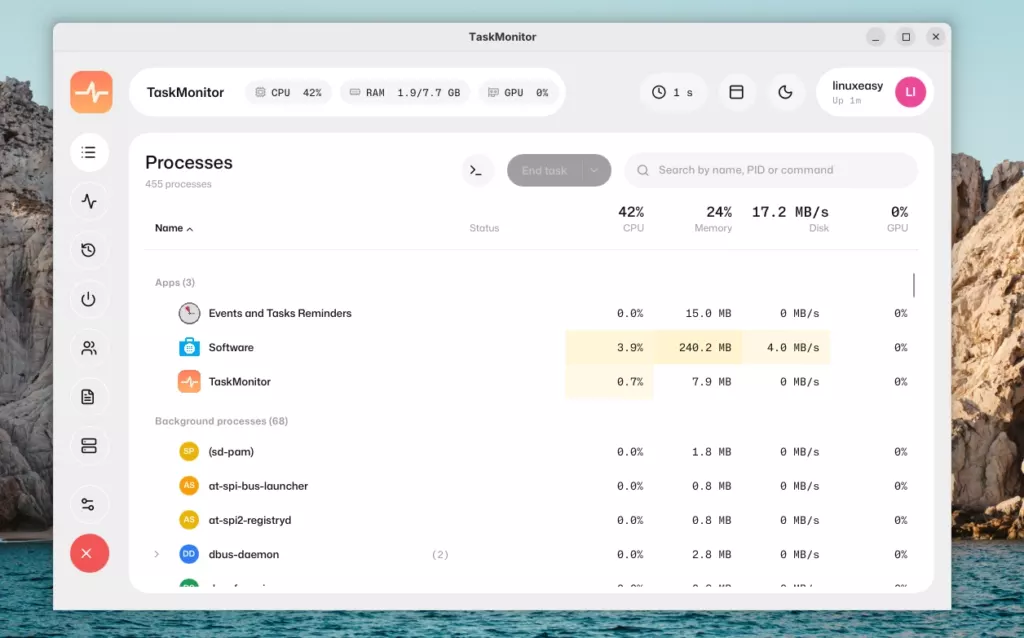Expand the dbus-daemon process group
Screen dimensions: 1024x638
point(157,554)
